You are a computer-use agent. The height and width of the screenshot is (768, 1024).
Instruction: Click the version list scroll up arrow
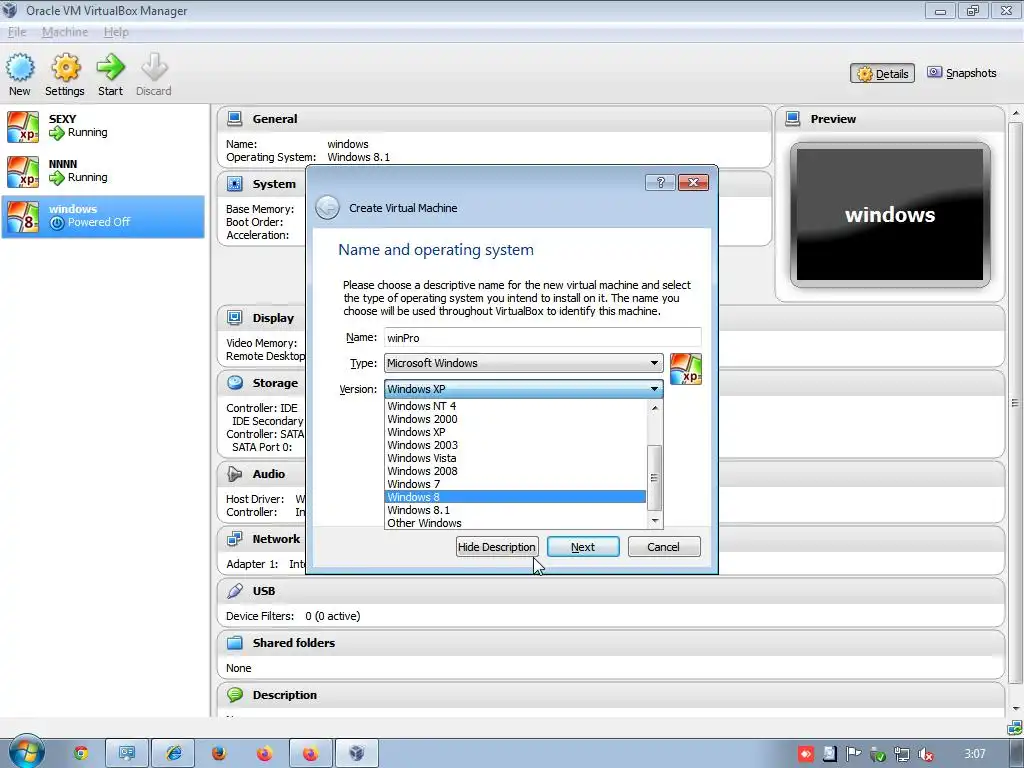[654, 408]
